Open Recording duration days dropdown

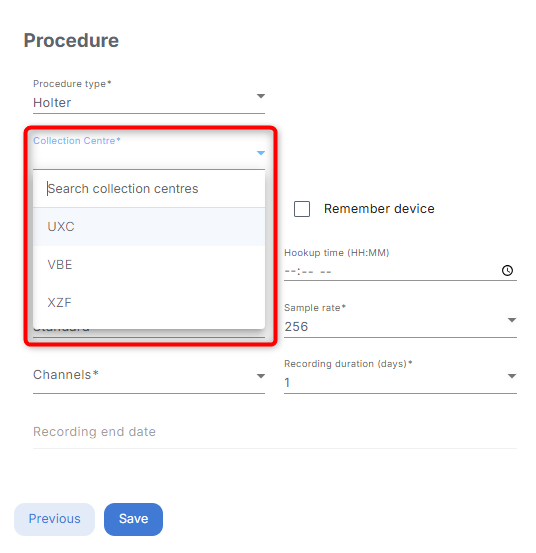(x=400, y=376)
